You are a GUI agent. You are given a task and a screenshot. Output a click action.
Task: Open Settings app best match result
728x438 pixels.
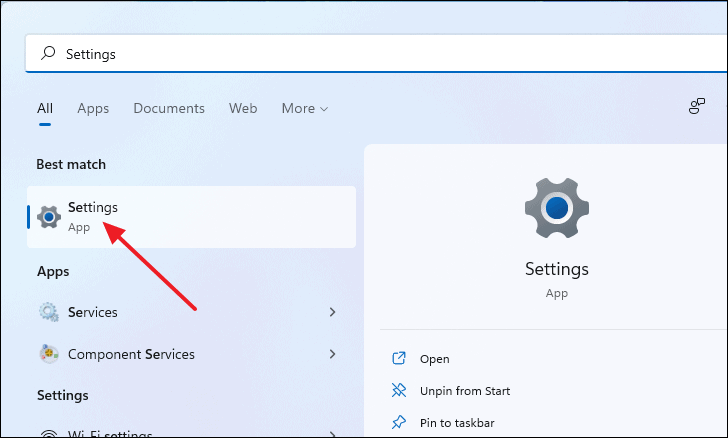click(x=191, y=217)
